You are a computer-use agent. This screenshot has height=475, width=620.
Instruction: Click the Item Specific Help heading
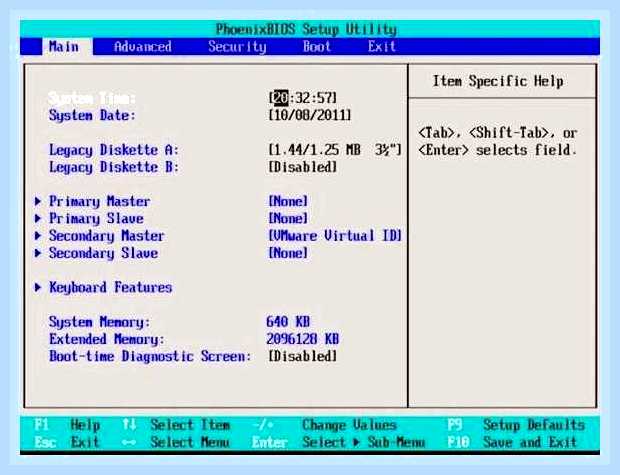(498, 81)
